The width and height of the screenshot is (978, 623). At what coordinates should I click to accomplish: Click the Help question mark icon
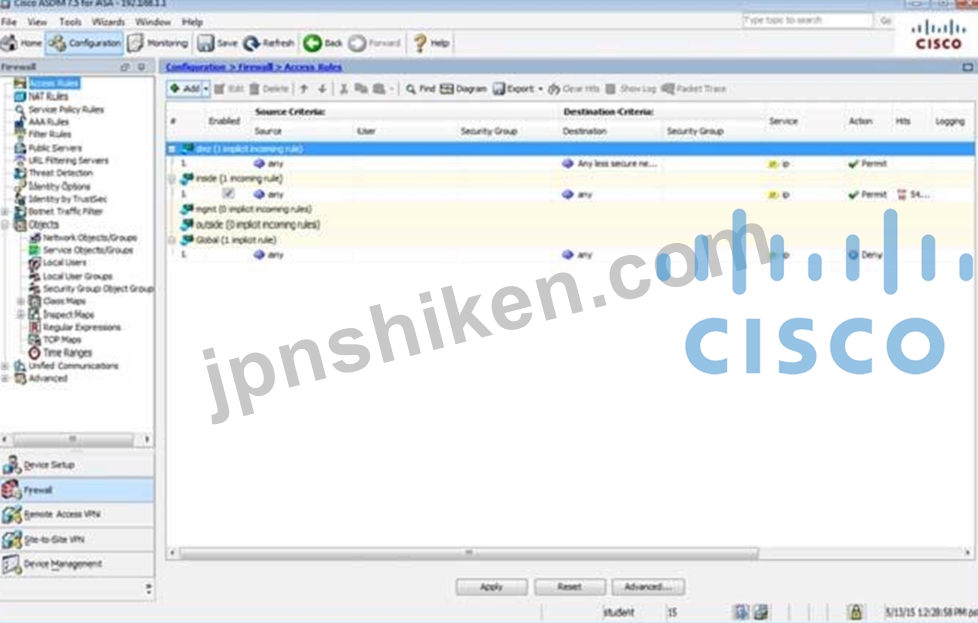(x=420, y=43)
